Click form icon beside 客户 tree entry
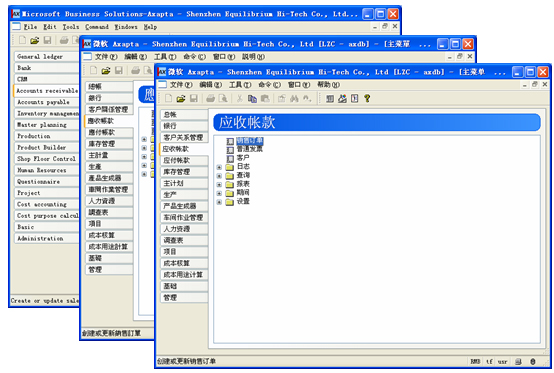The width and height of the screenshot is (554, 373). [x=230, y=158]
